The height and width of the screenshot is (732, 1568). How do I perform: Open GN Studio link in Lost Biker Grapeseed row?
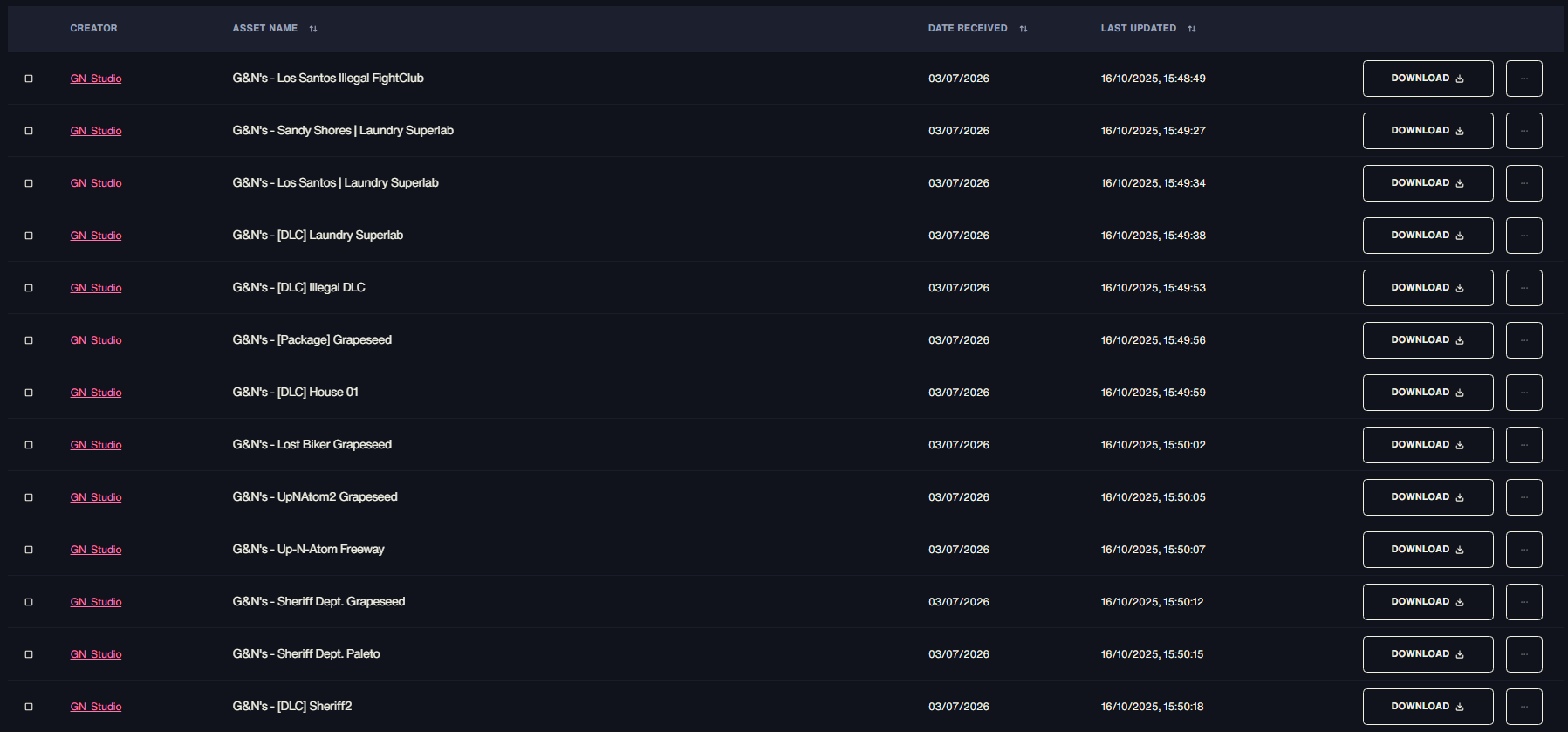pyautogui.click(x=96, y=445)
